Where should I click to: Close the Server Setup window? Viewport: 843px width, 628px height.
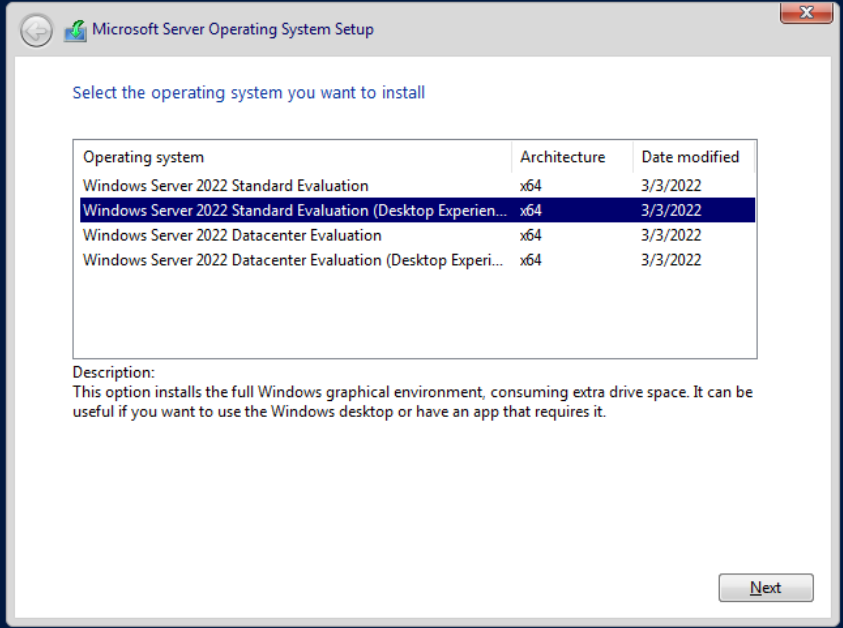pos(807,12)
